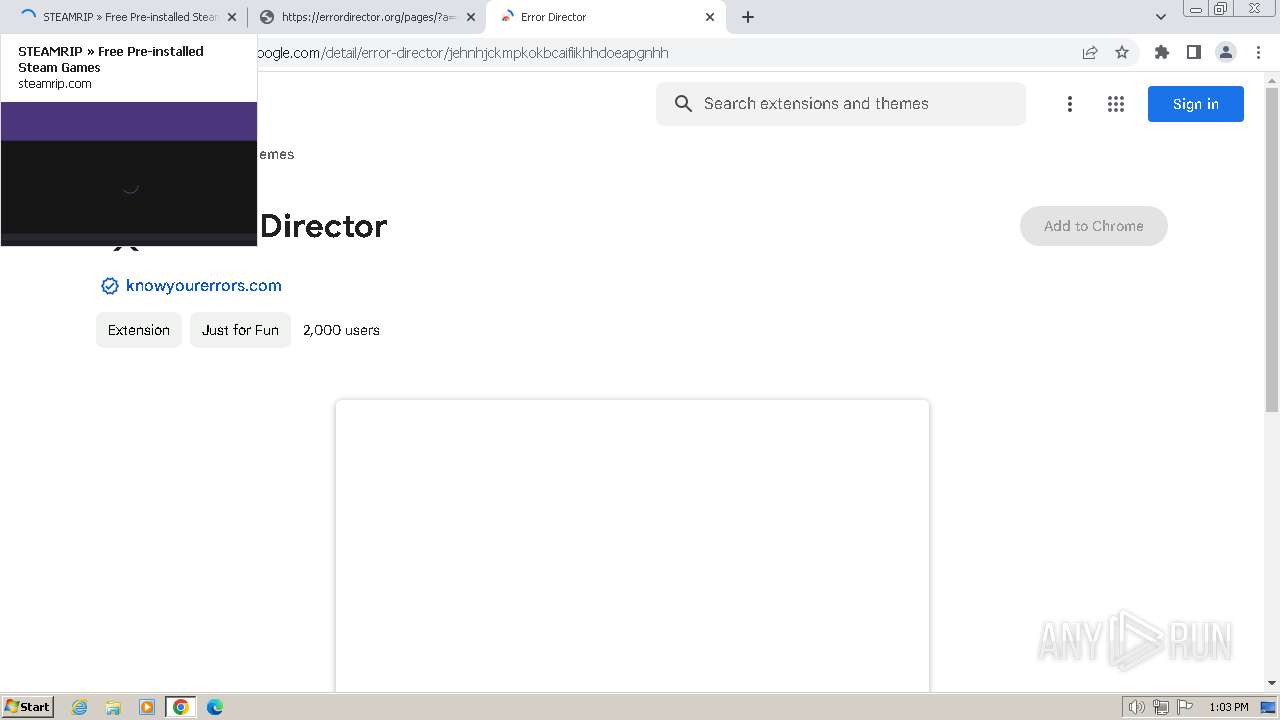Image resolution: width=1280 pixels, height=720 pixels.
Task: Close the Error Director tab
Action: [x=710, y=17]
